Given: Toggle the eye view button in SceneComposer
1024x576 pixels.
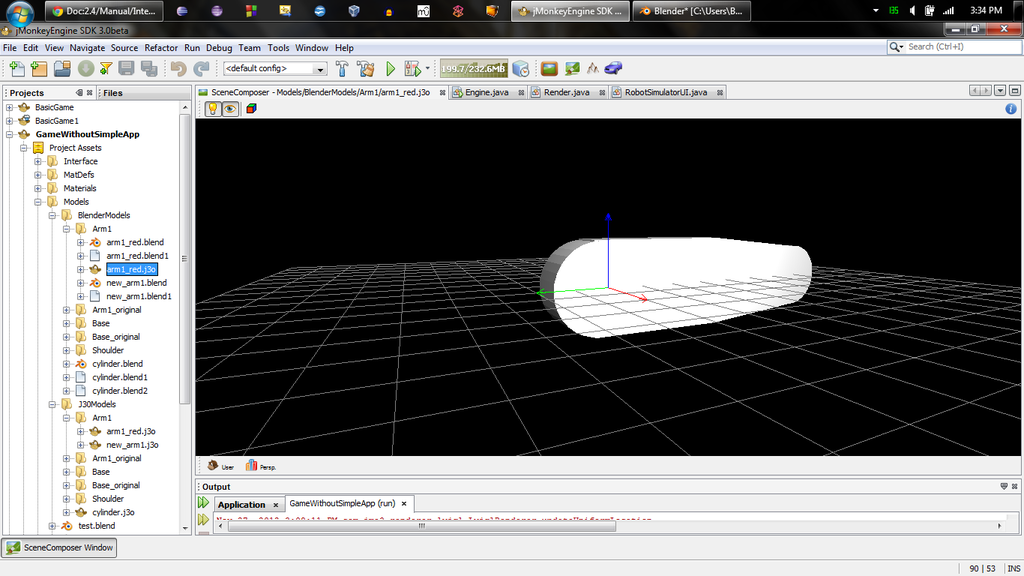Looking at the screenshot, I should pyautogui.click(x=230, y=108).
